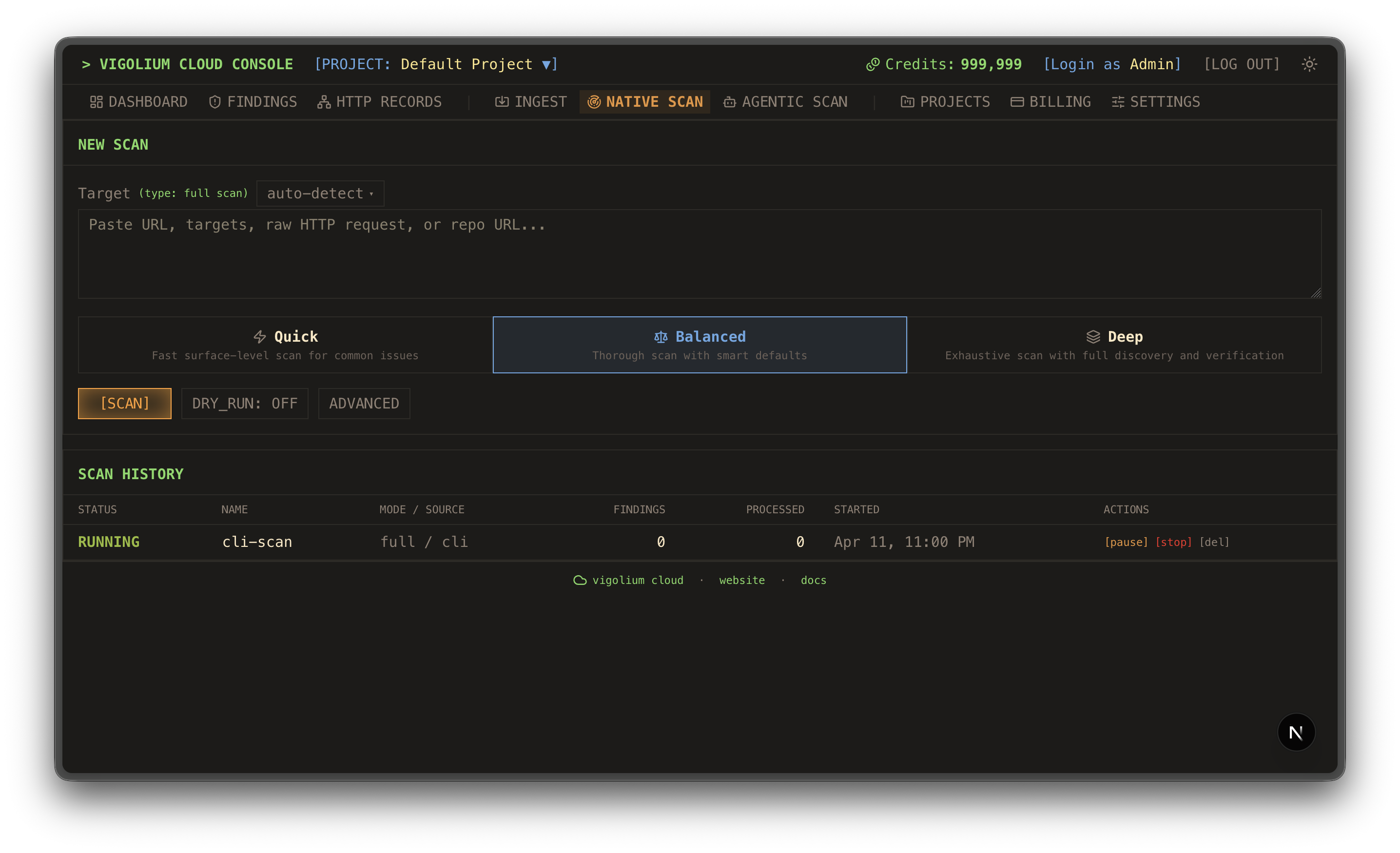Click the Settings sliders icon
This screenshot has width=1400, height=853.
click(1118, 102)
